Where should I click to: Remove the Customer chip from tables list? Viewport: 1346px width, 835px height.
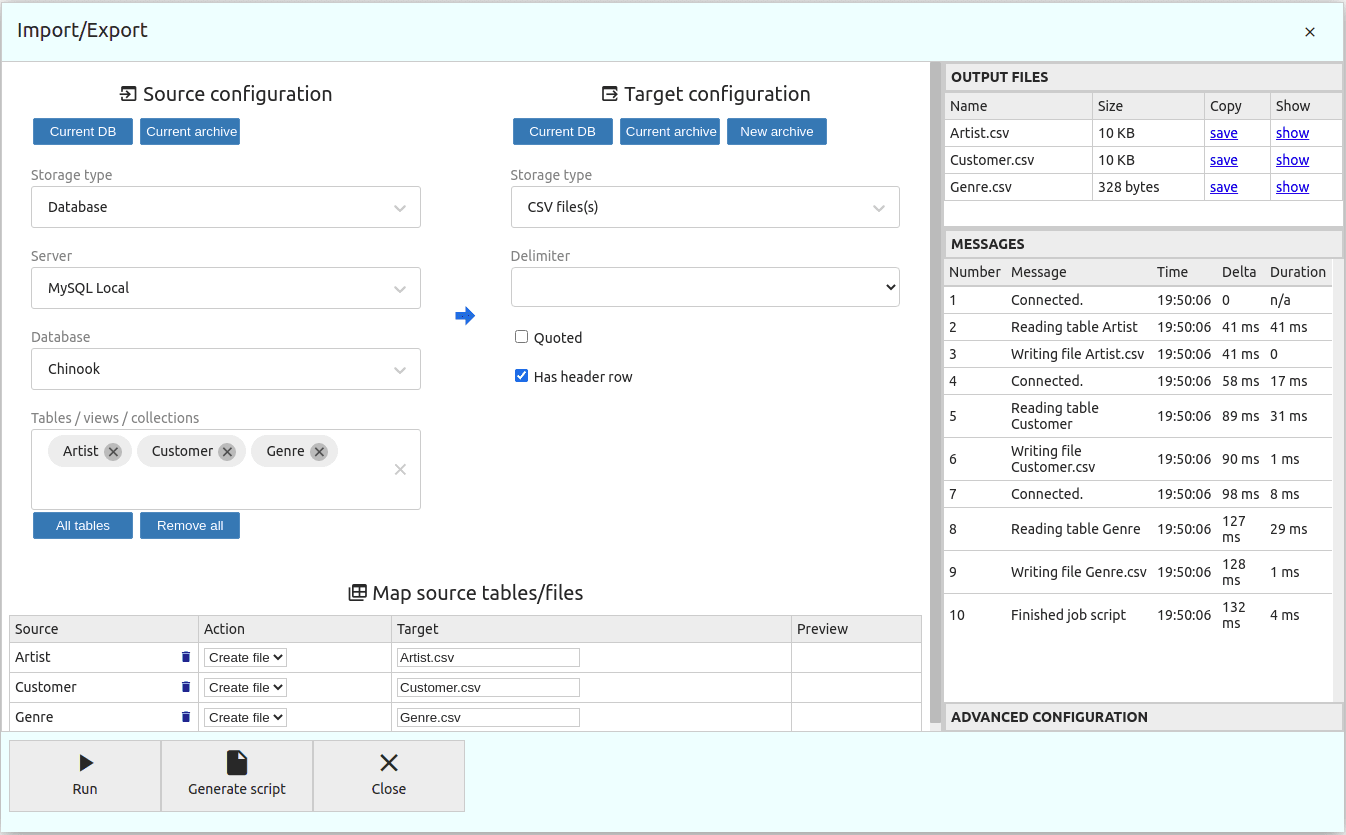[227, 451]
